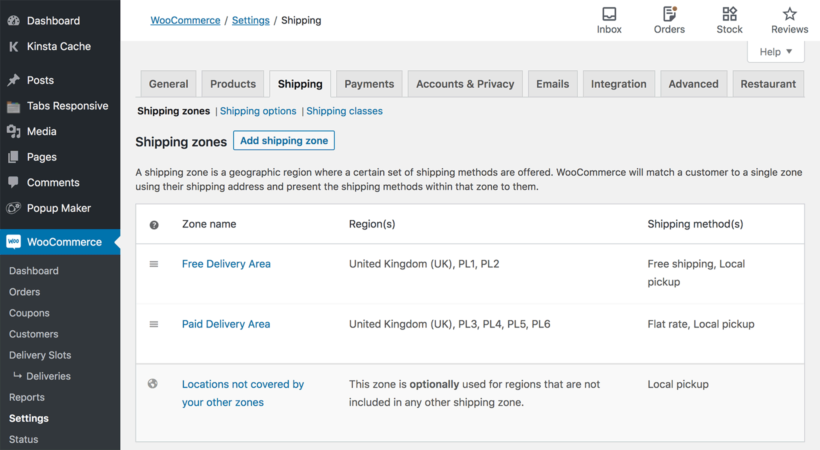820x450 pixels.
Task: Open the Restaurant settings tab
Action: click(x=768, y=84)
